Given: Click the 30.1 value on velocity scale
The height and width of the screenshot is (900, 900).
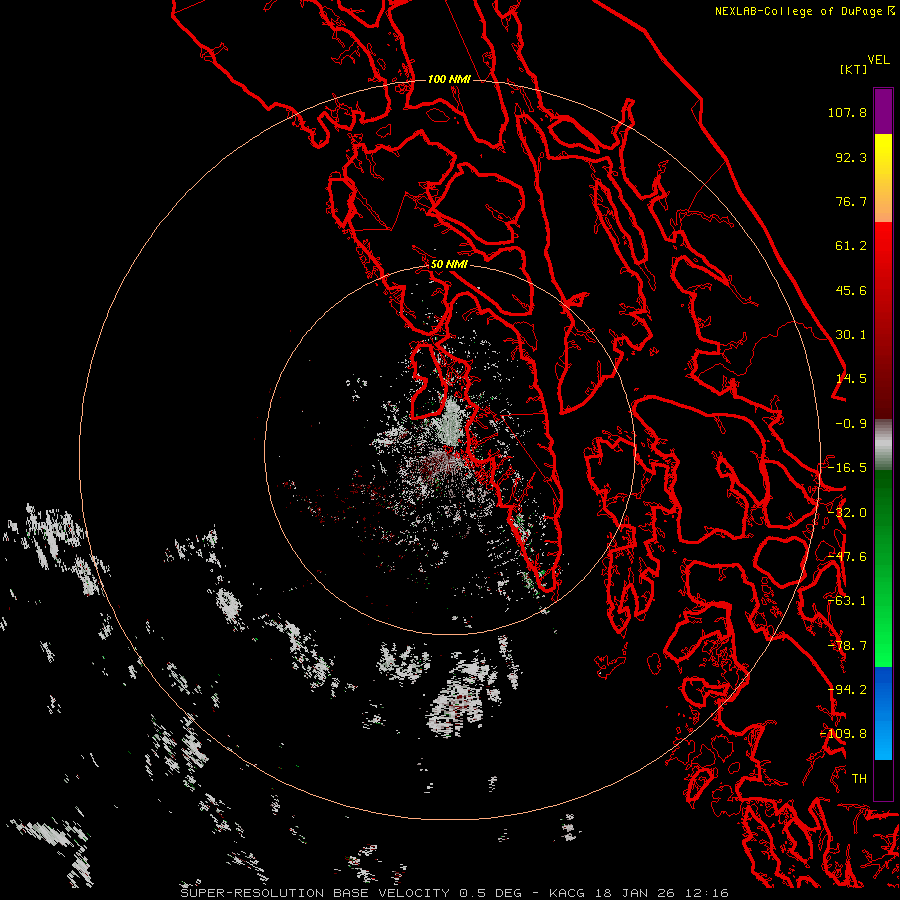Looking at the screenshot, I should coord(851,335).
